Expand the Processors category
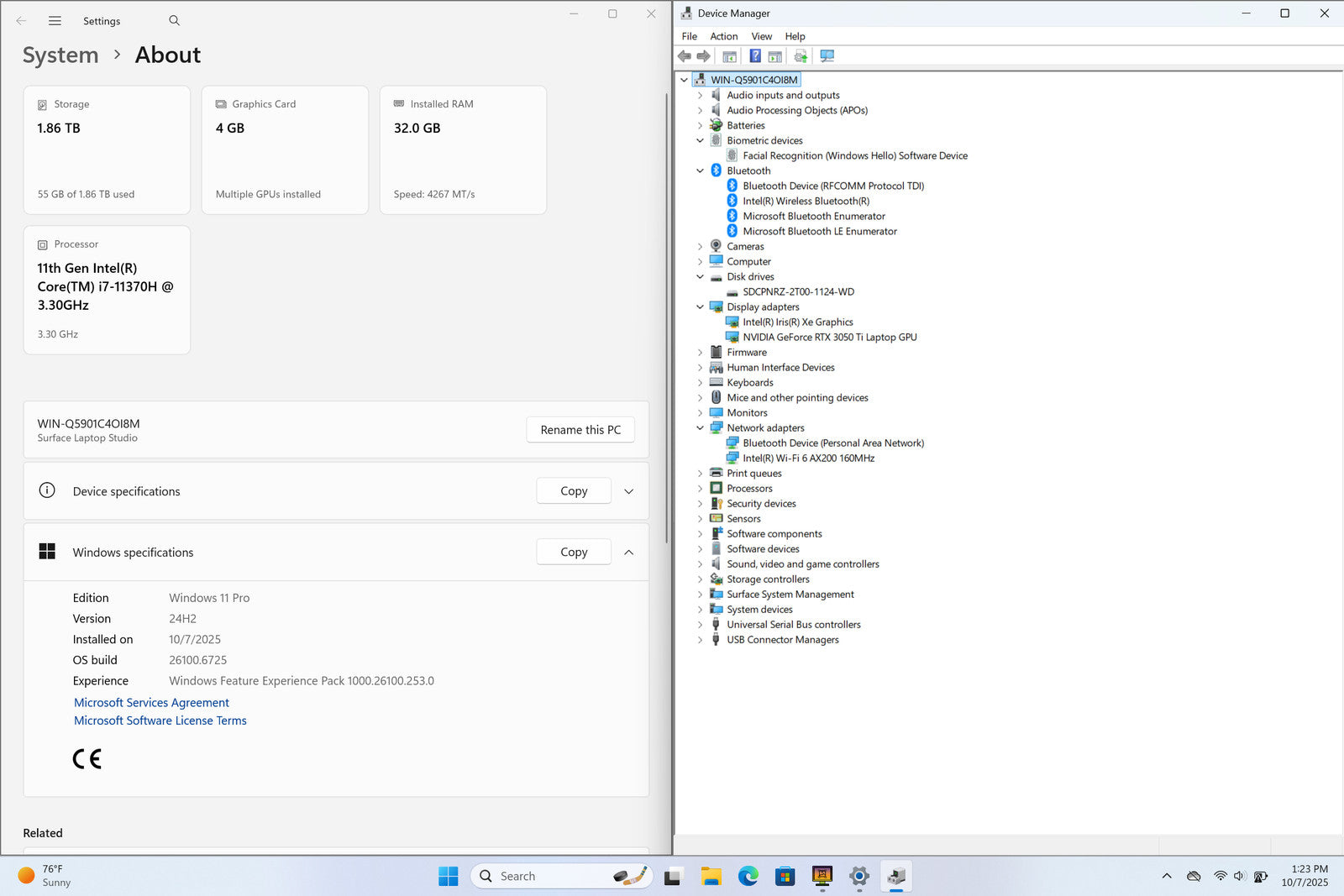 (x=700, y=489)
